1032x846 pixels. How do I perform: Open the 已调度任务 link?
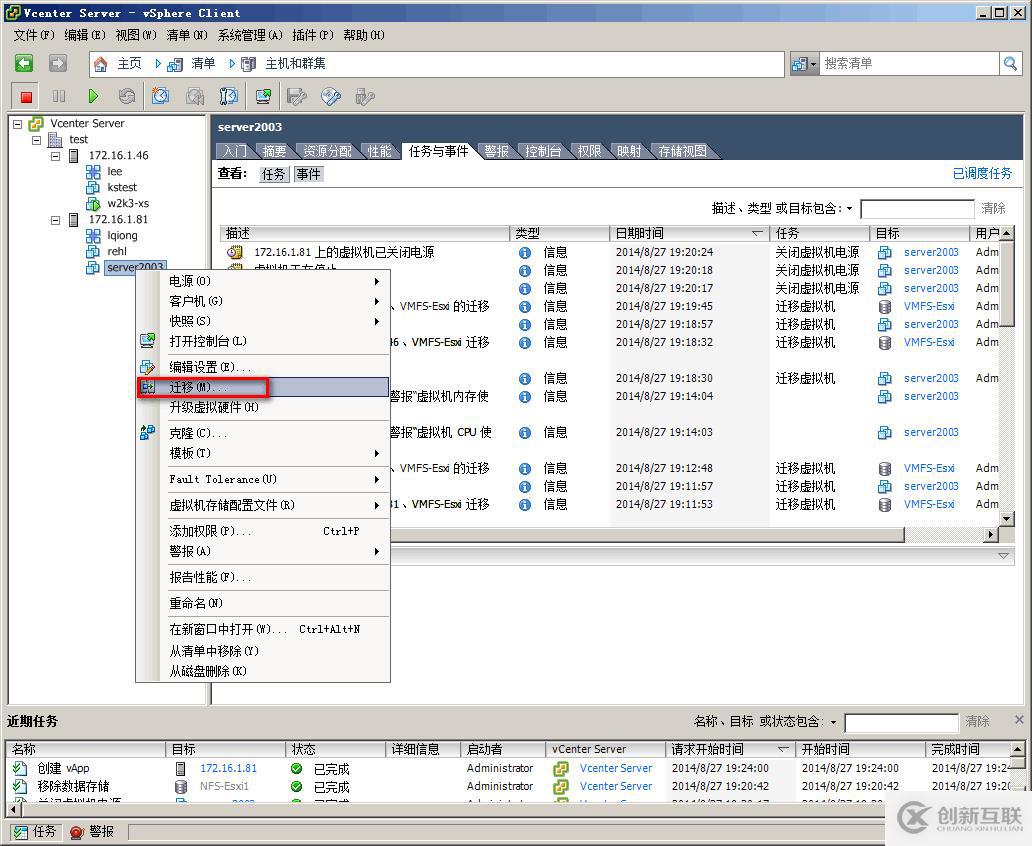[x=981, y=173]
